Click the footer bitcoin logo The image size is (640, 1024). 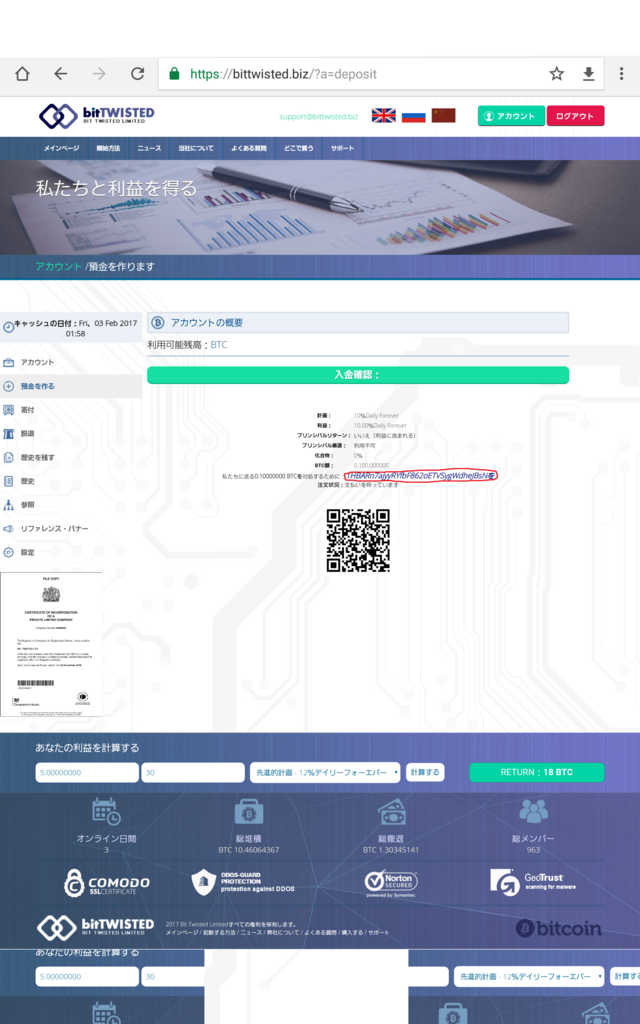[559, 928]
